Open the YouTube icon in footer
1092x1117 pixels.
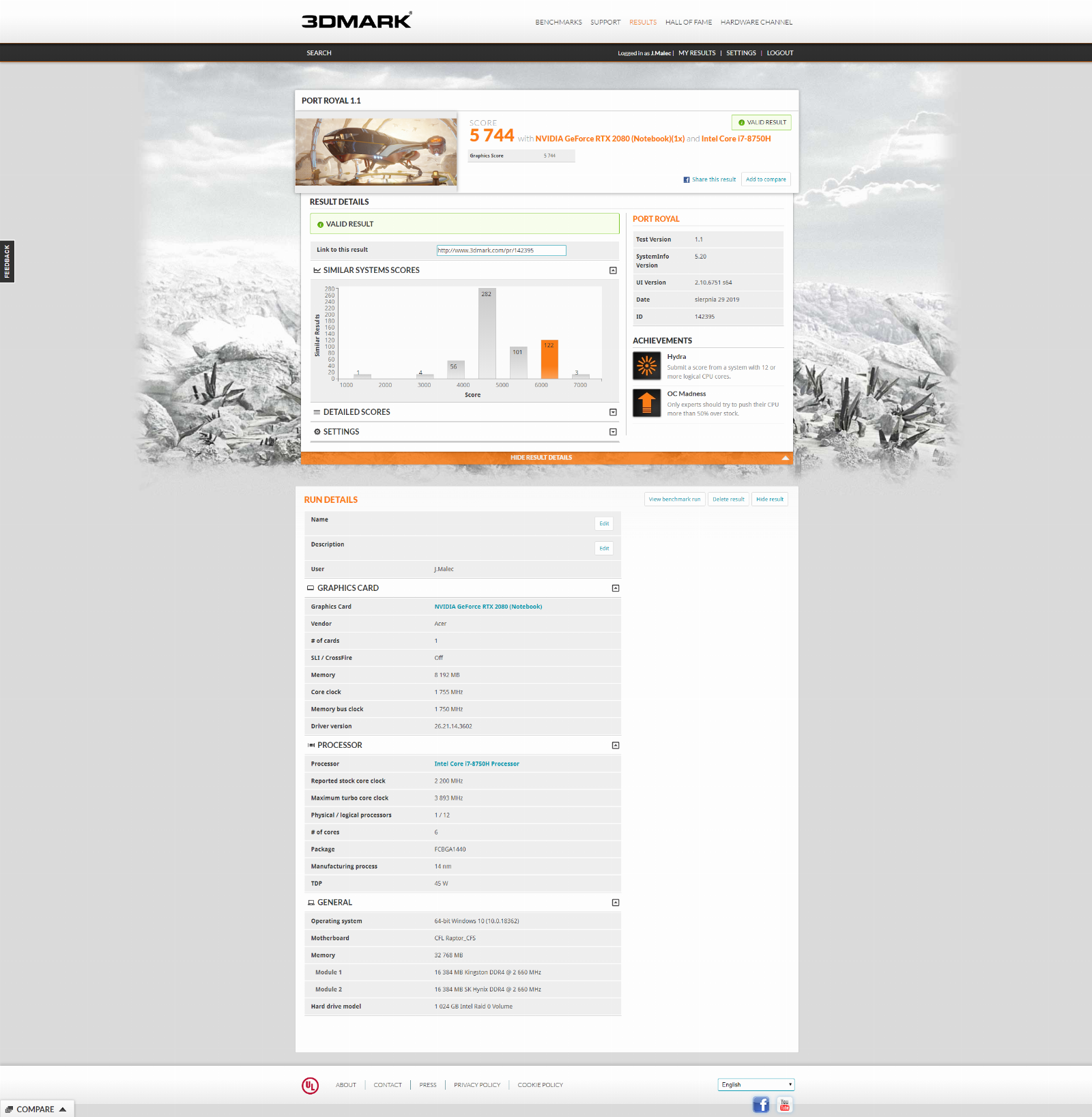(x=785, y=1104)
